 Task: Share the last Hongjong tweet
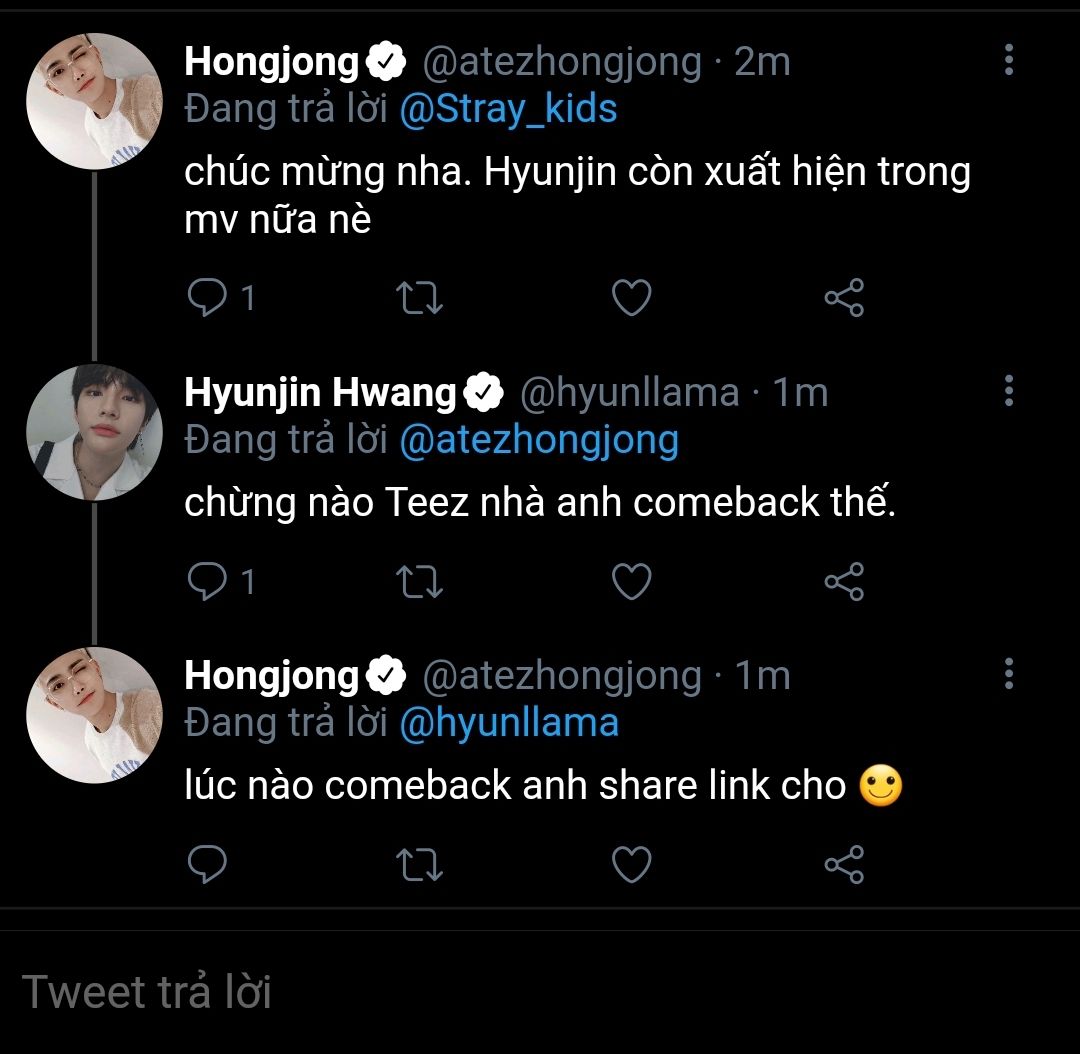coord(843,865)
